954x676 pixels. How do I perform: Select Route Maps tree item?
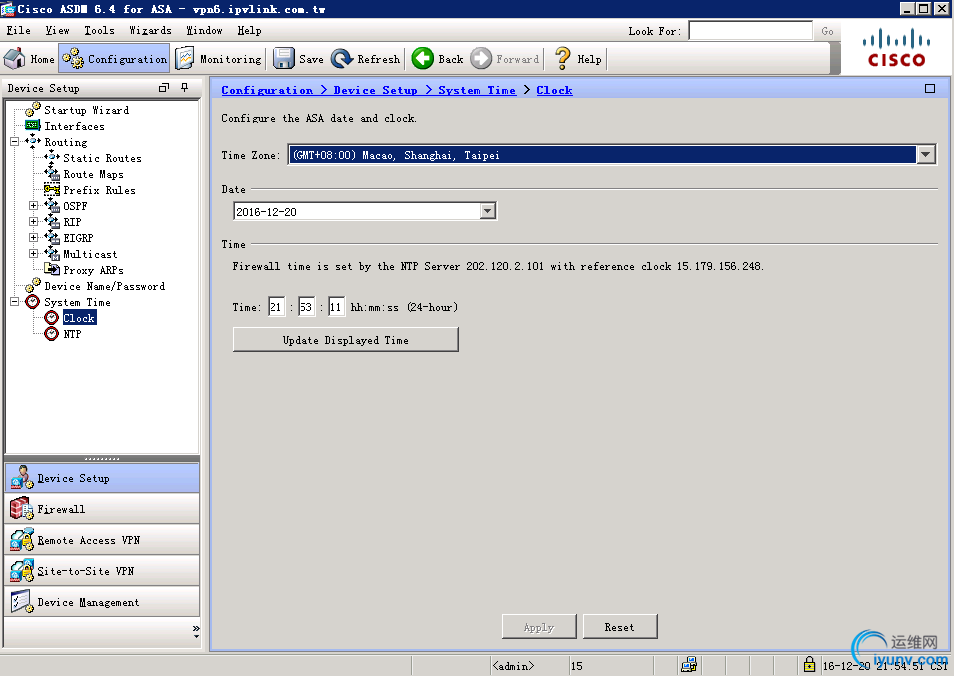(92, 174)
